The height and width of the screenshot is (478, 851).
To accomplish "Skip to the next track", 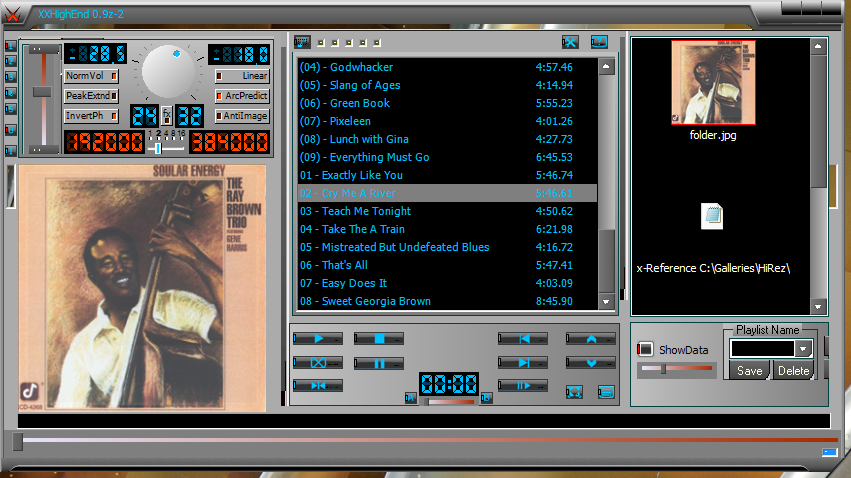I will [523, 362].
